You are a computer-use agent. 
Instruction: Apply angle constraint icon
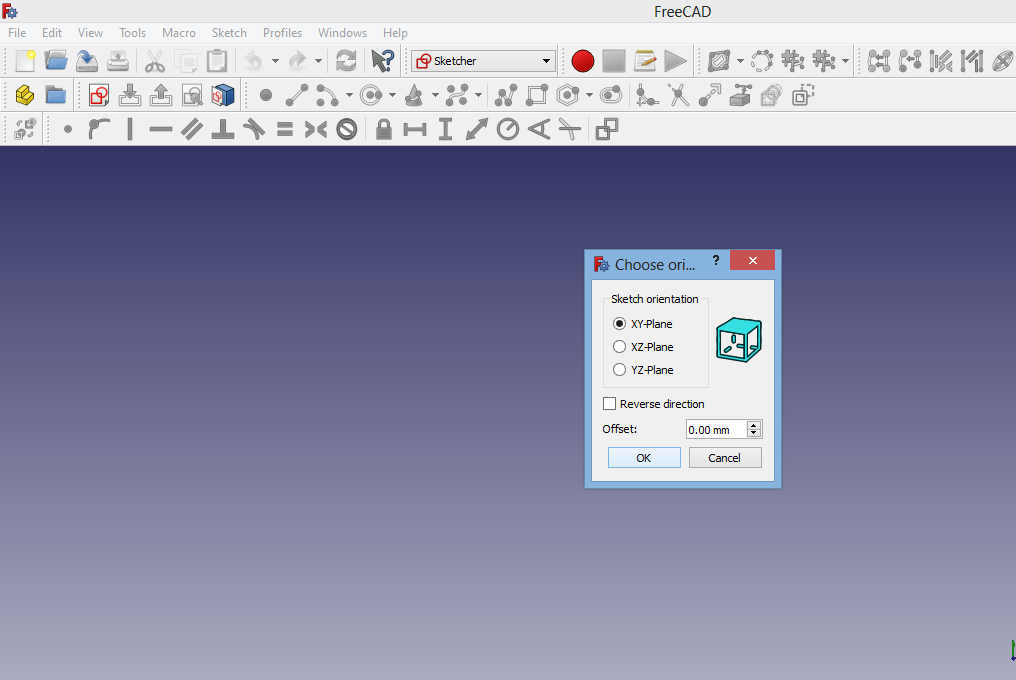pos(538,129)
